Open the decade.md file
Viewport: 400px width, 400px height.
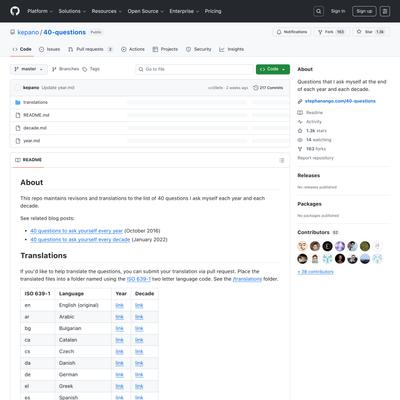click(35, 128)
